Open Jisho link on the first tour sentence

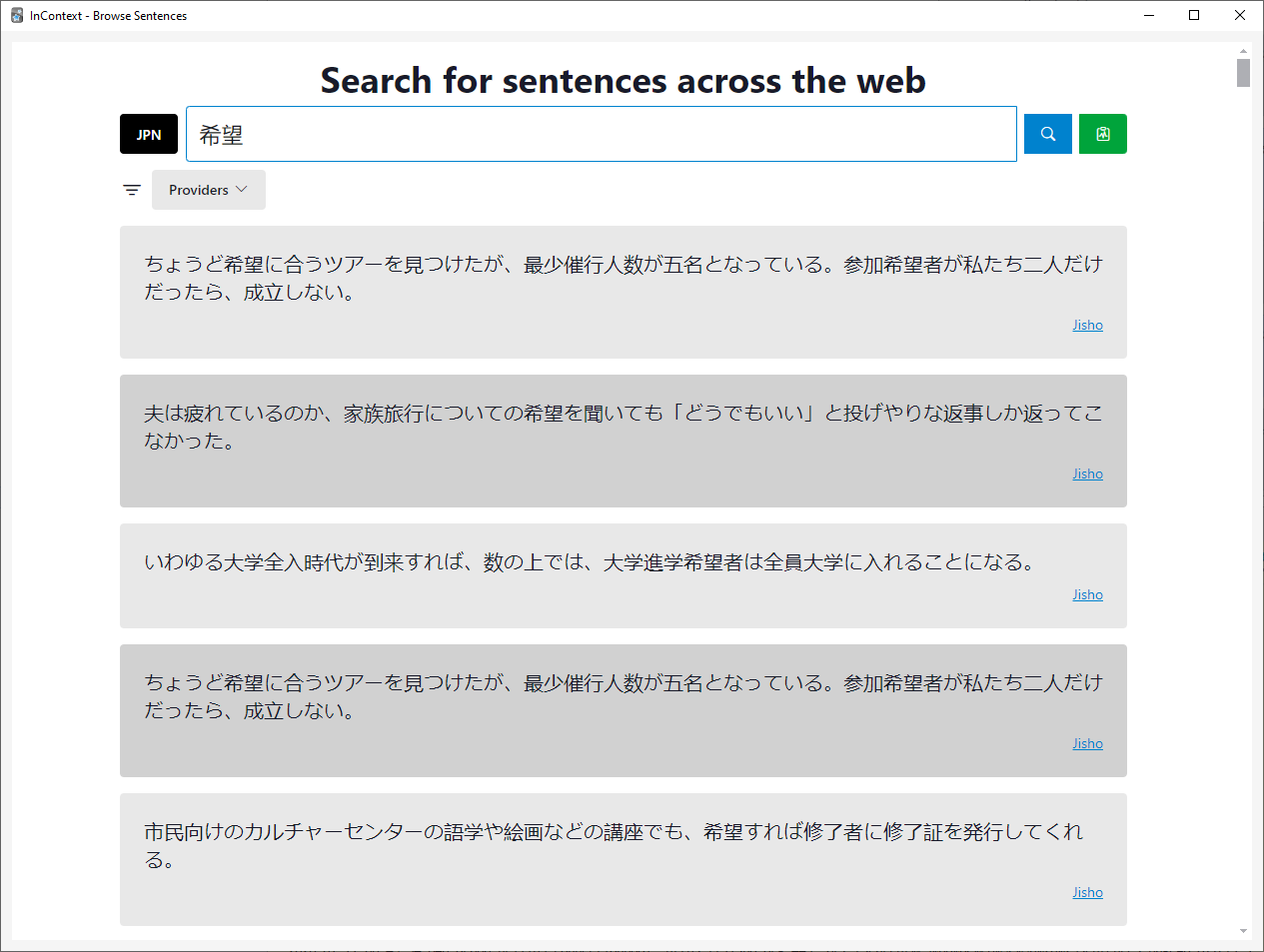click(1087, 324)
